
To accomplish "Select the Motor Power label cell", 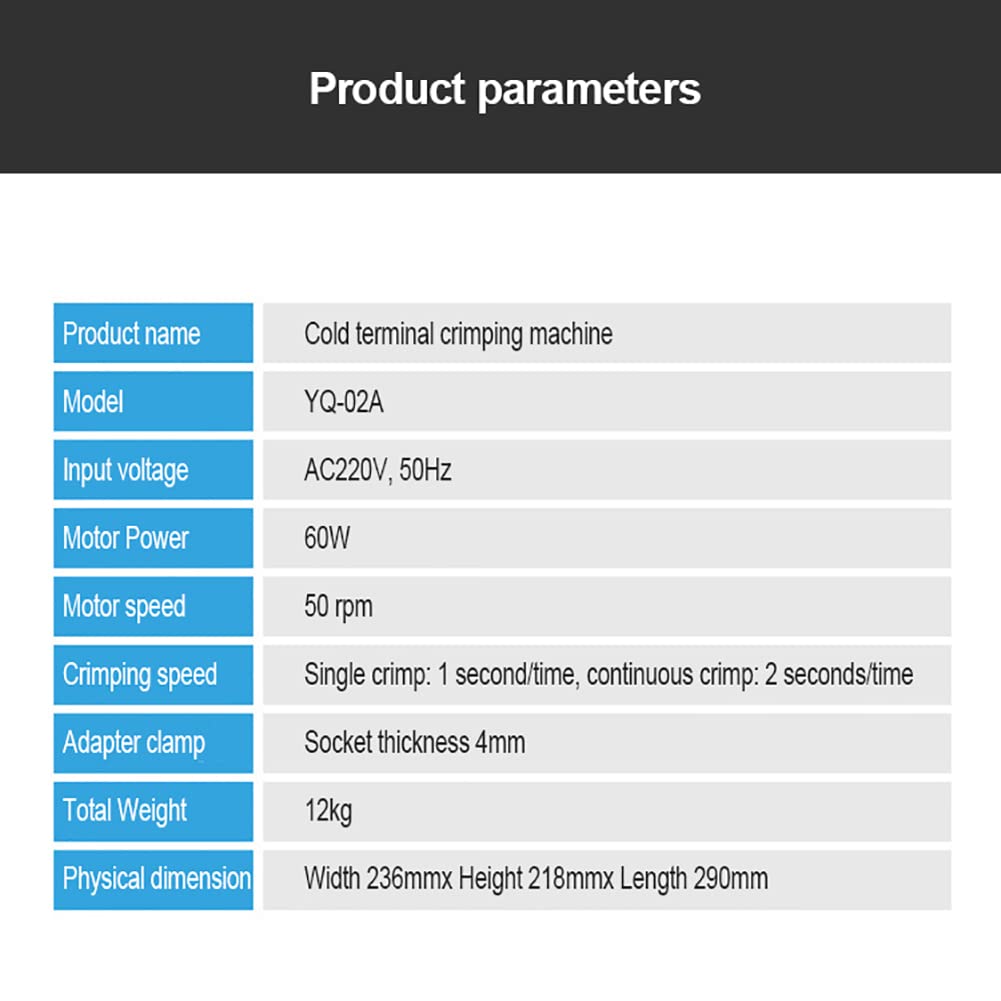I will 153,538.
